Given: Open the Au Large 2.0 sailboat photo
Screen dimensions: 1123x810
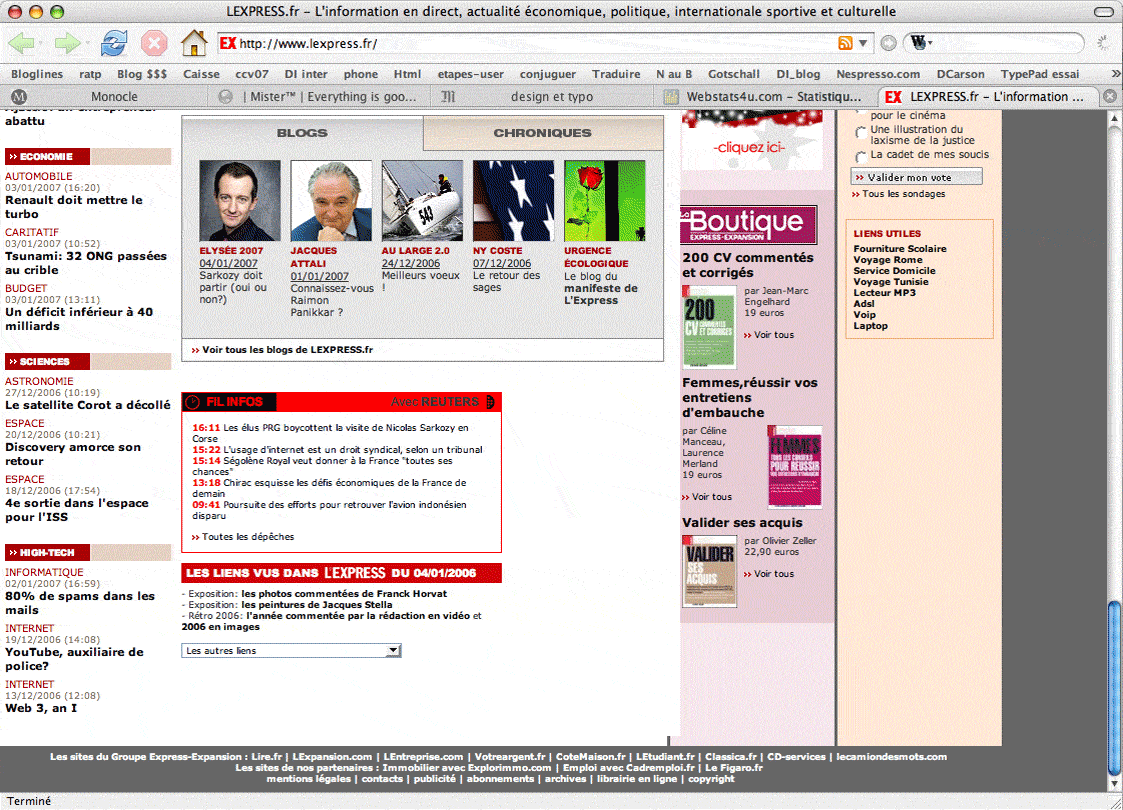Looking at the screenshot, I should (x=422, y=201).
